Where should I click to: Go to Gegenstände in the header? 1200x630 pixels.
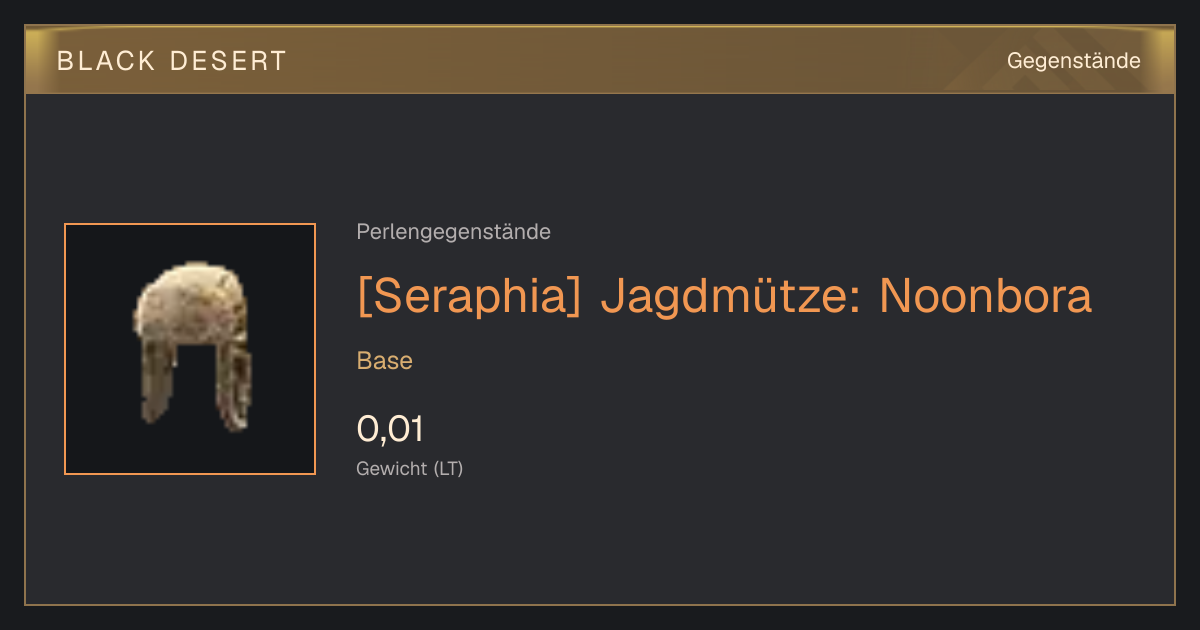click(x=1073, y=61)
